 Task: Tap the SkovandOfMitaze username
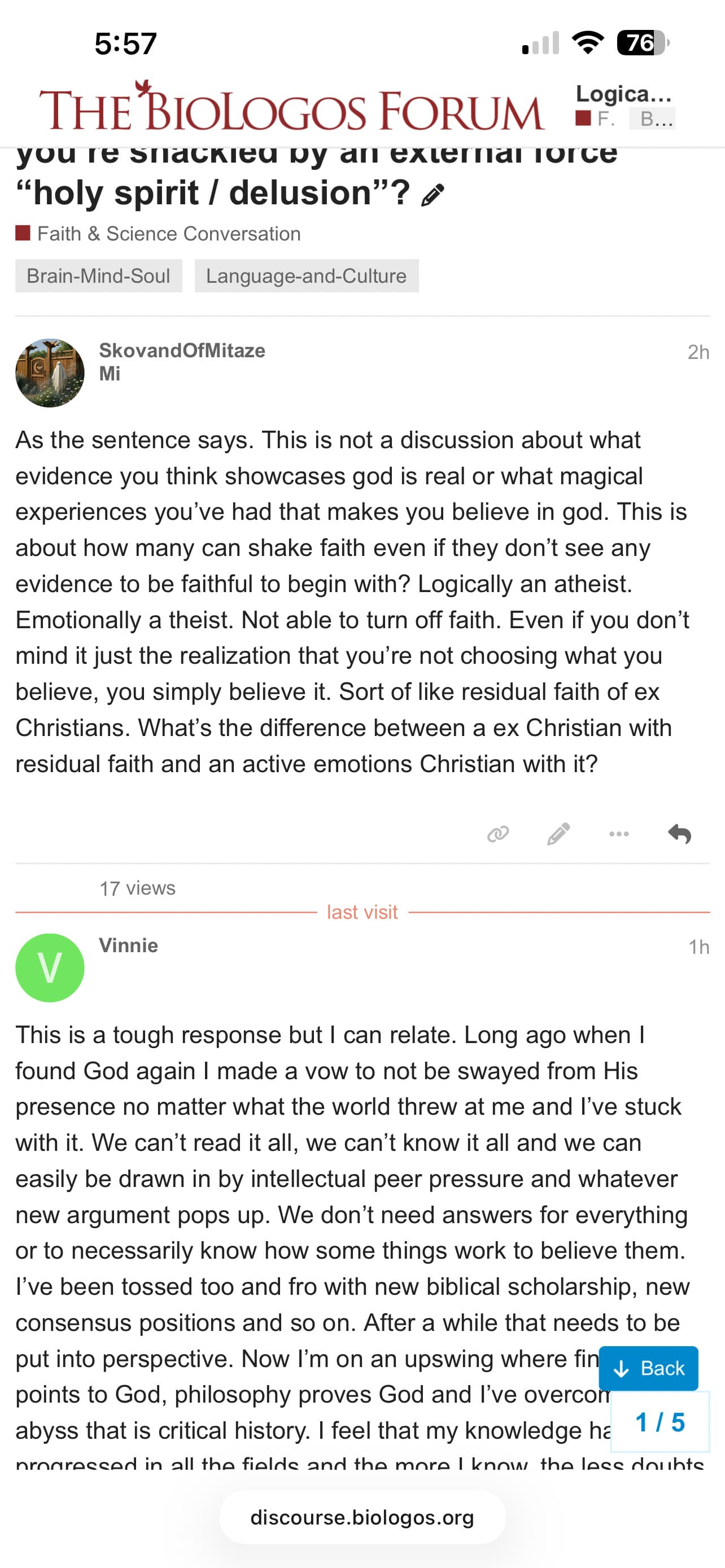point(182,351)
